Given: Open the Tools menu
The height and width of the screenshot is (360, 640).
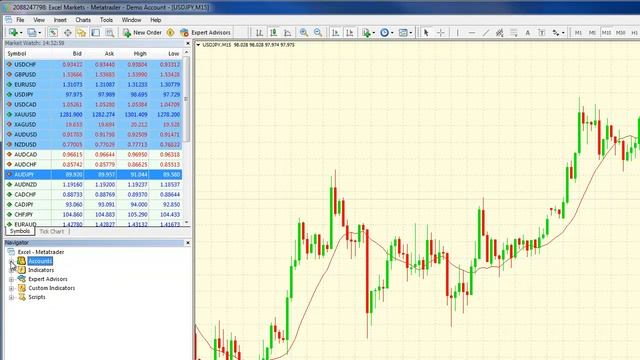Looking at the screenshot, I should [106, 20].
